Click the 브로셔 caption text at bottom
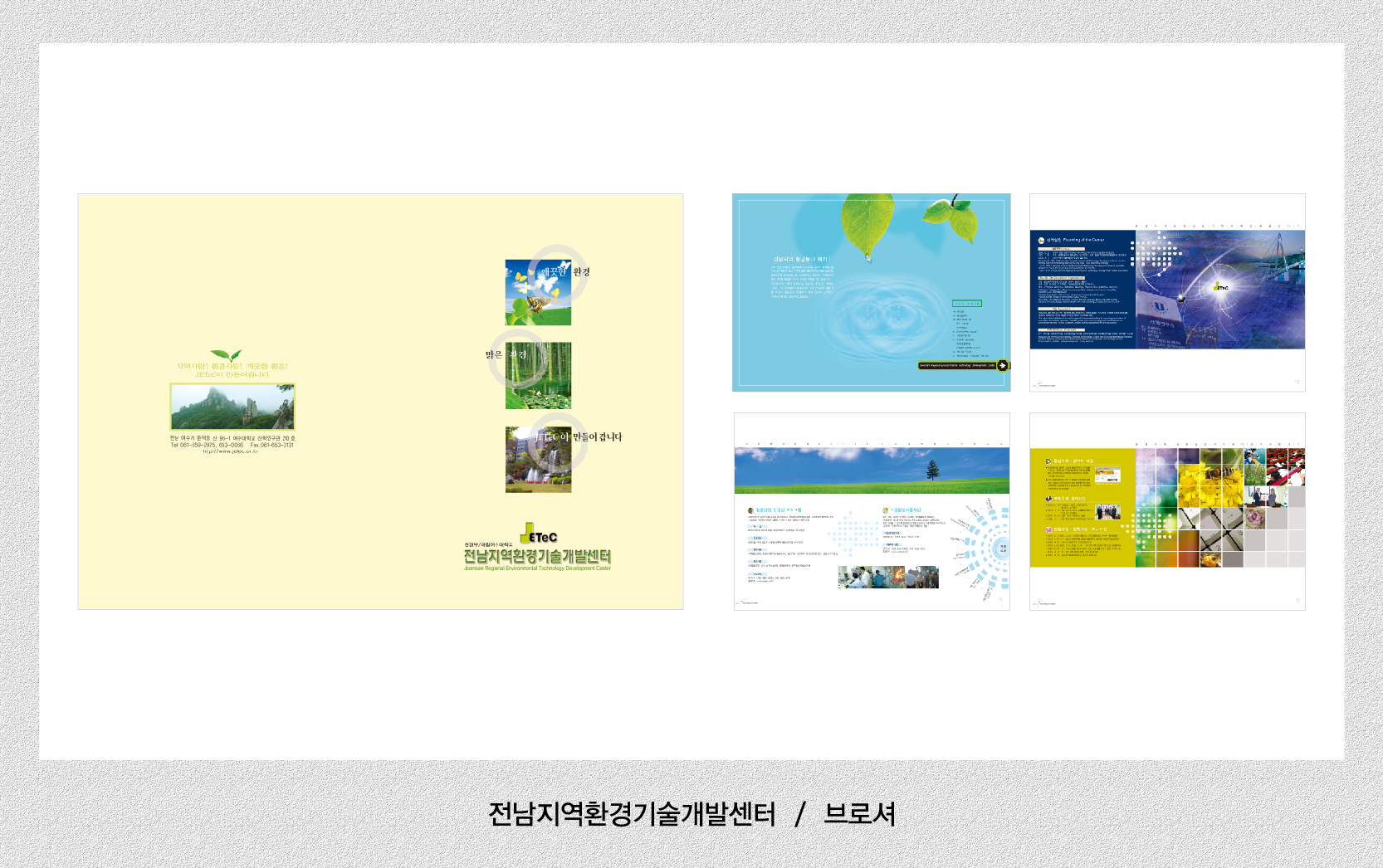Screen dimensions: 1383x868 tap(859, 814)
